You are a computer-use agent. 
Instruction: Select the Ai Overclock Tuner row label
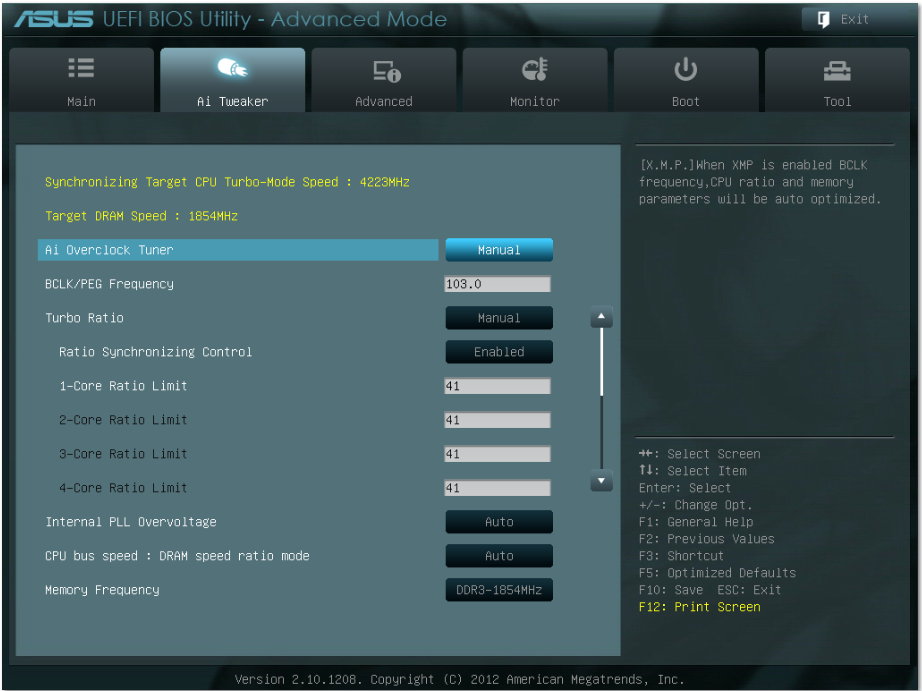tap(238, 250)
